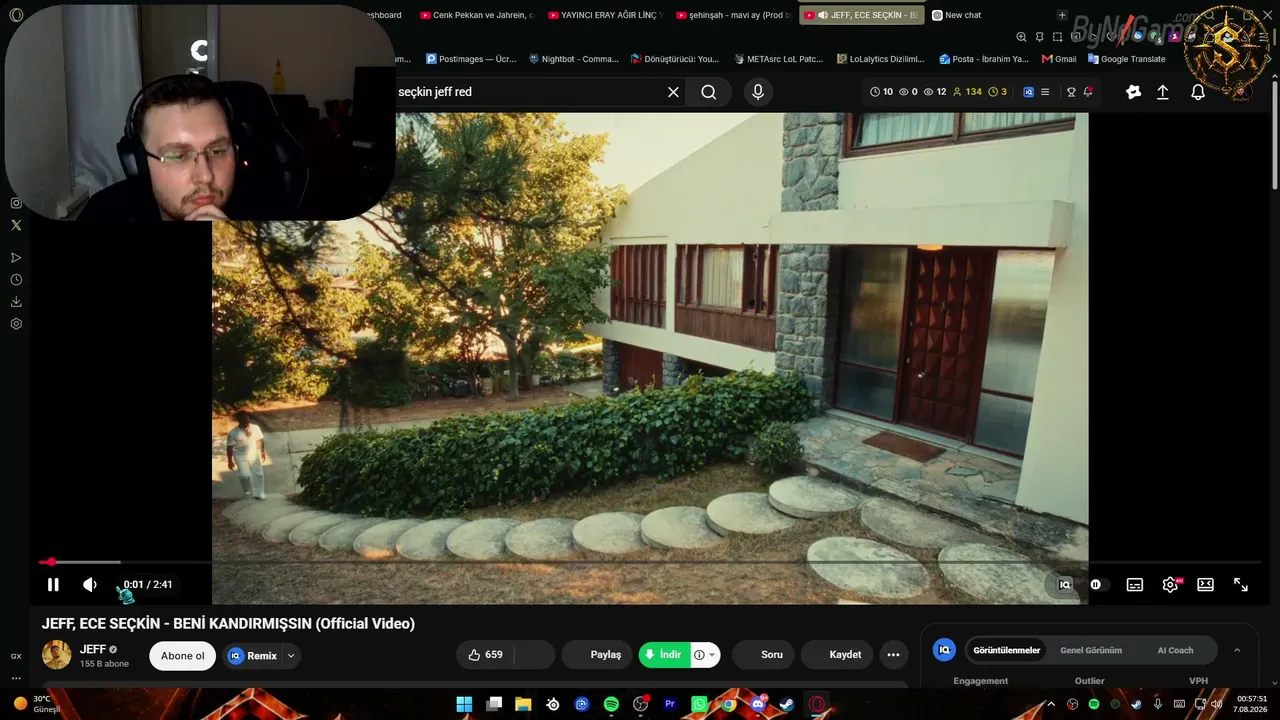1280x720 pixels.
Task: Click the vidIQ logo in the stats bar
Action: (x=1028, y=92)
